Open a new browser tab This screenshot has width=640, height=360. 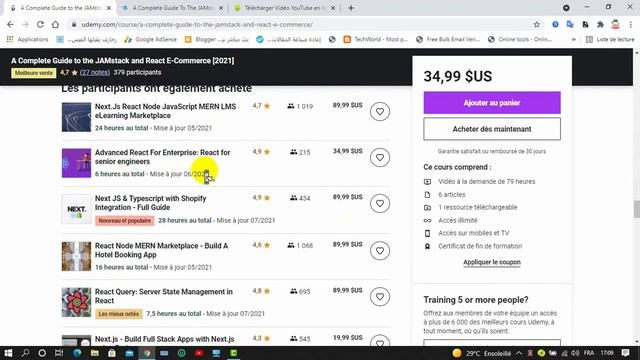pos(351,8)
